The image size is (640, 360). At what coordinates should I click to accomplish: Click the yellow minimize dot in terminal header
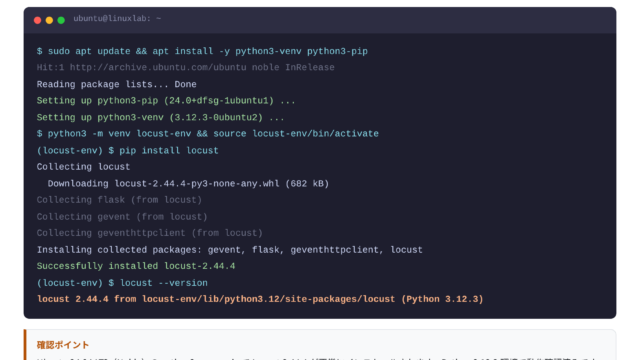coord(49,20)
